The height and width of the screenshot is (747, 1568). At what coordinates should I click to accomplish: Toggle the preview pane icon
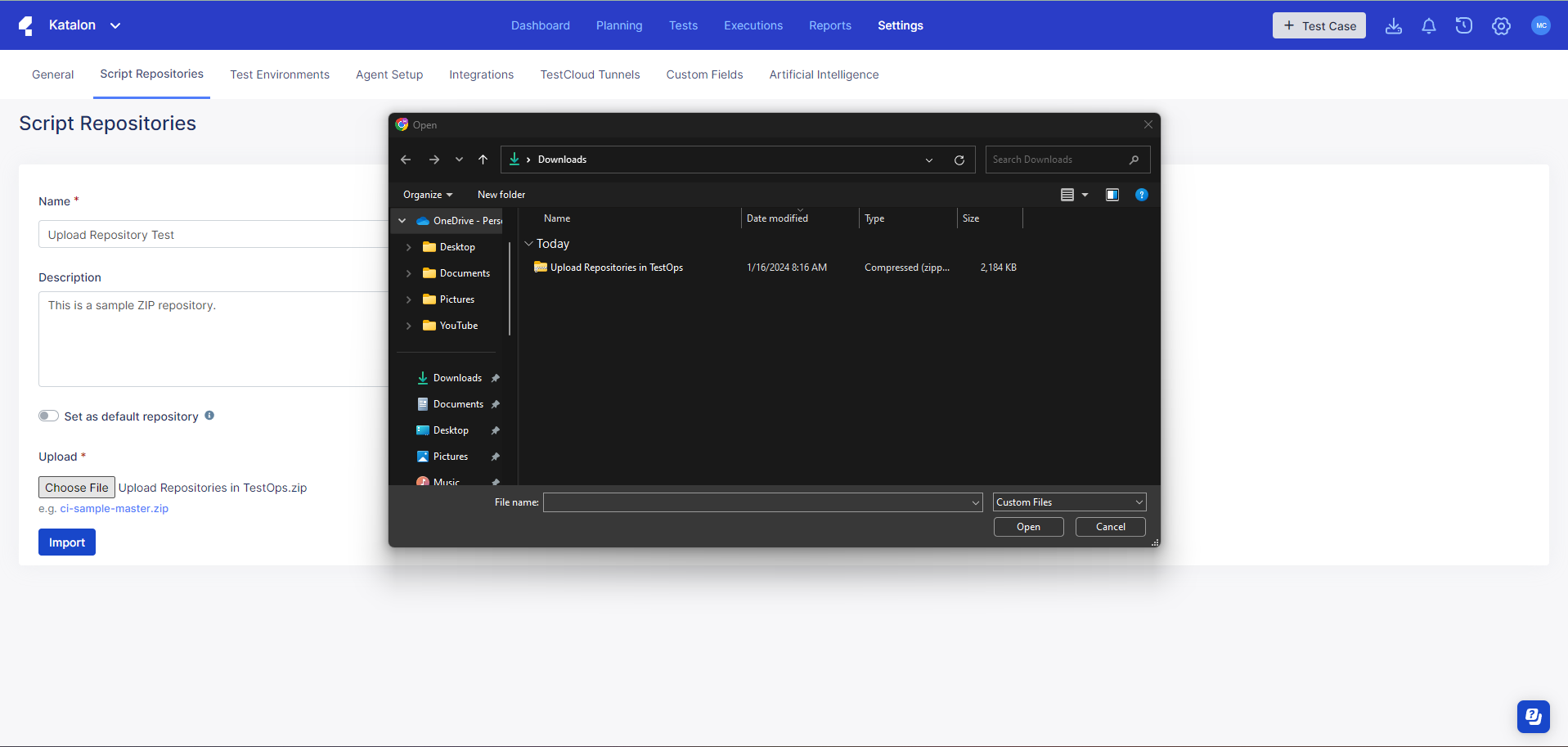tap(1112, 195)
